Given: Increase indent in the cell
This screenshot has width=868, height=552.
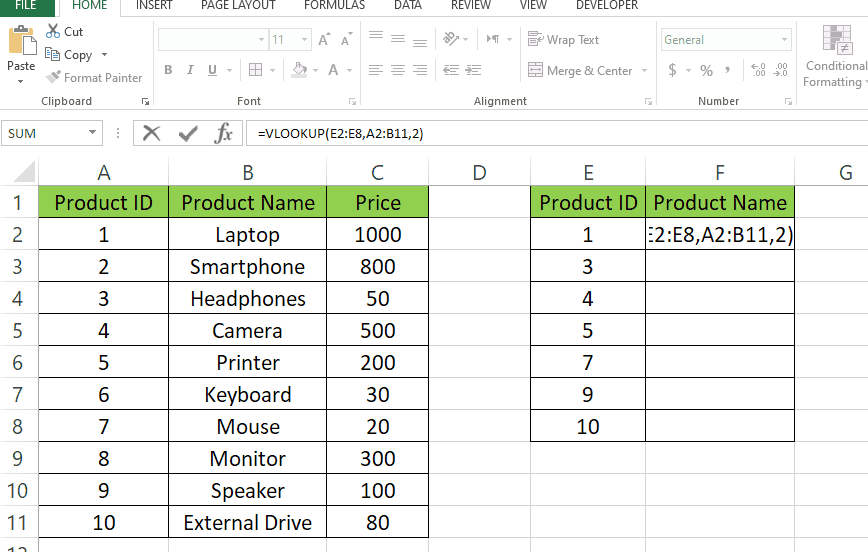Looking at the screenshot, I should pos(473,70).
